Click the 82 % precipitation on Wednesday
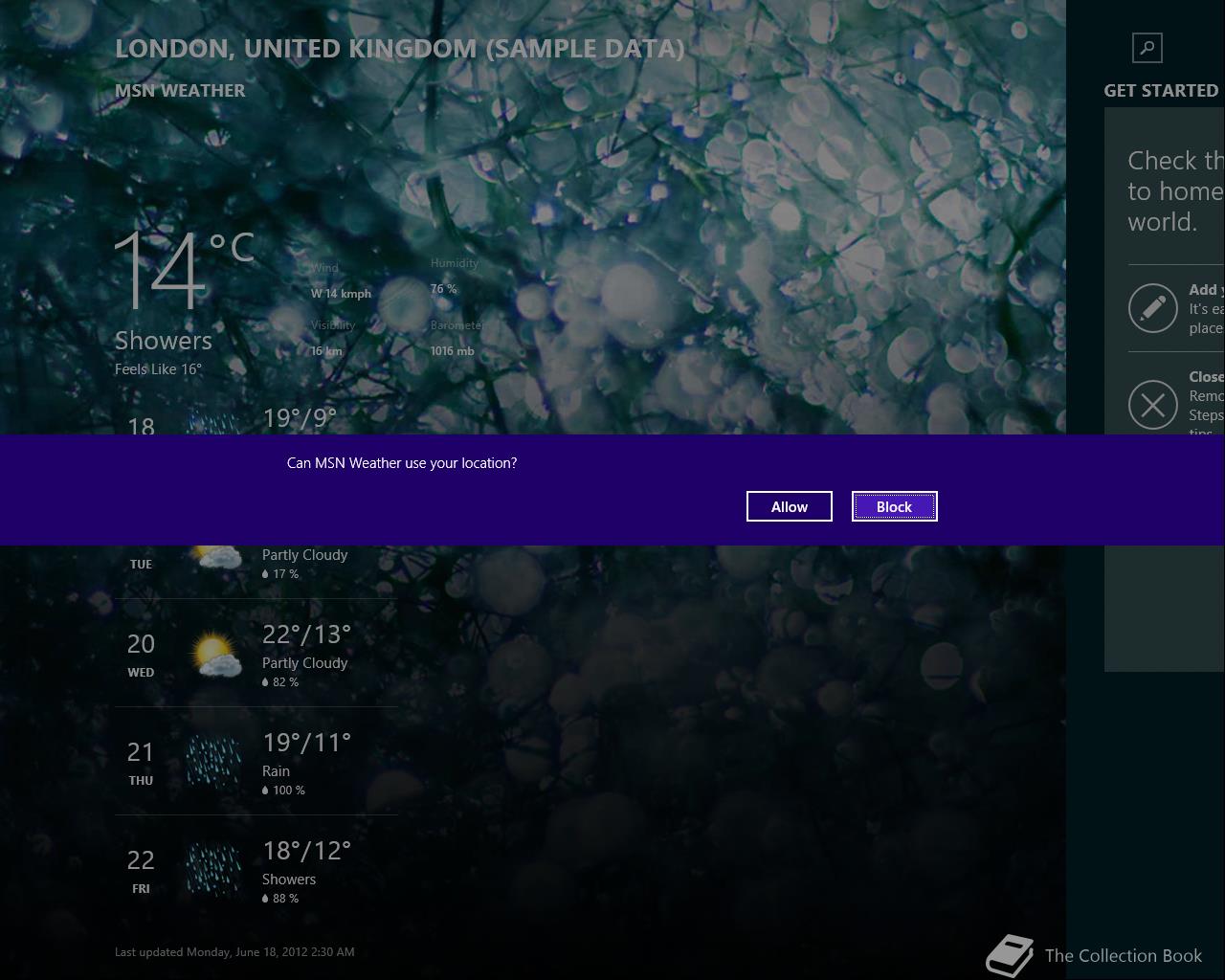The width and height of the screenshot is (1225, 980). click(280, 682)
